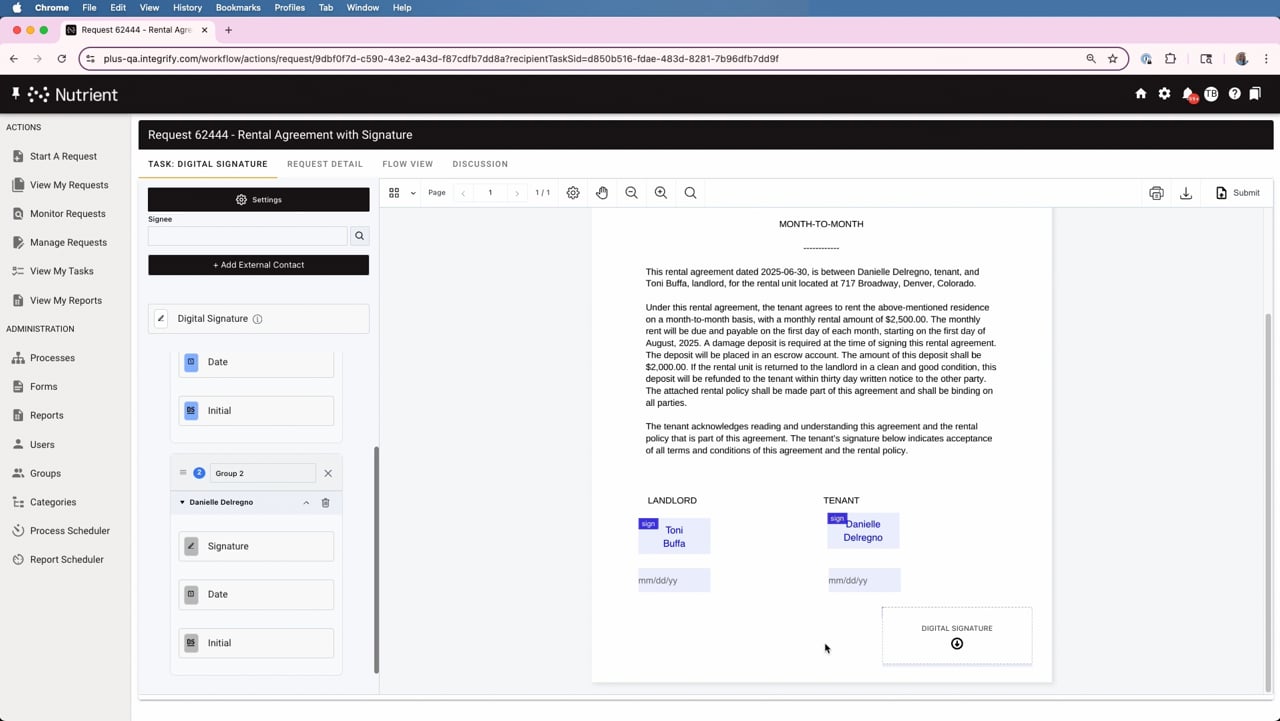Switch to Request Detail tab
The height and width of the screenshot is (721, 1280).
point(325,164)
